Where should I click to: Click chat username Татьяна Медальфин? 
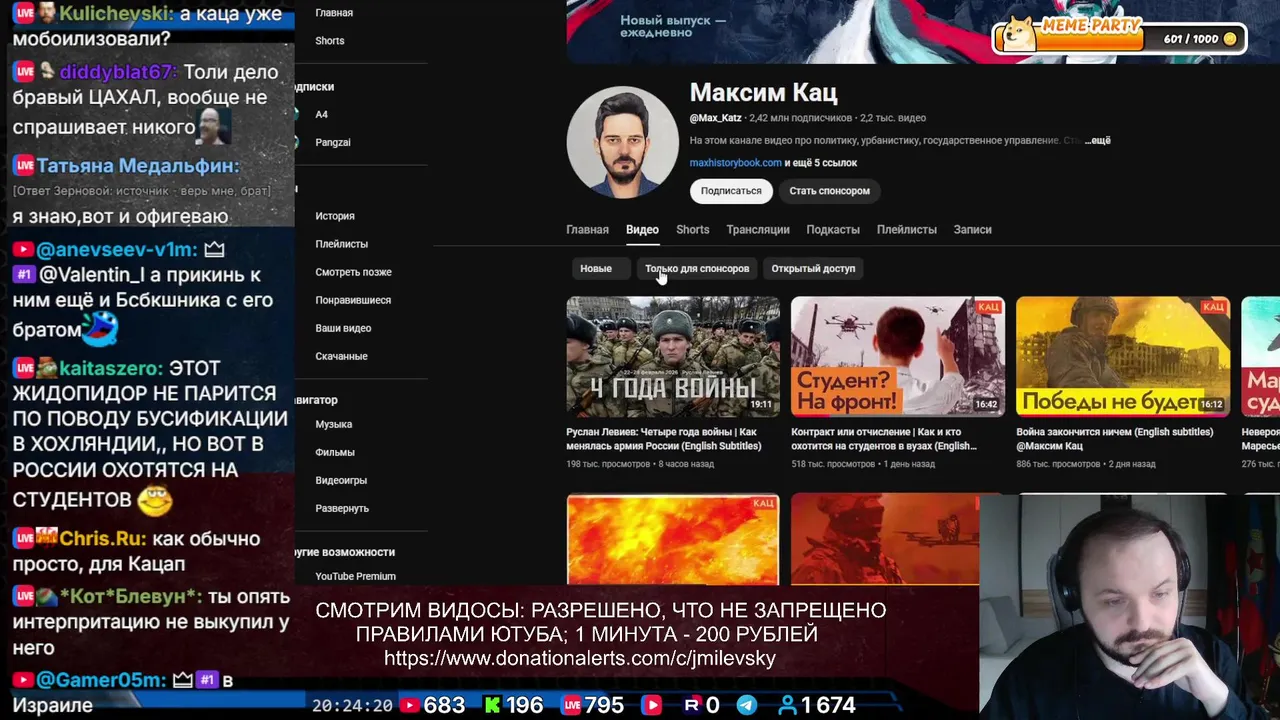click(x=137, y=166)
